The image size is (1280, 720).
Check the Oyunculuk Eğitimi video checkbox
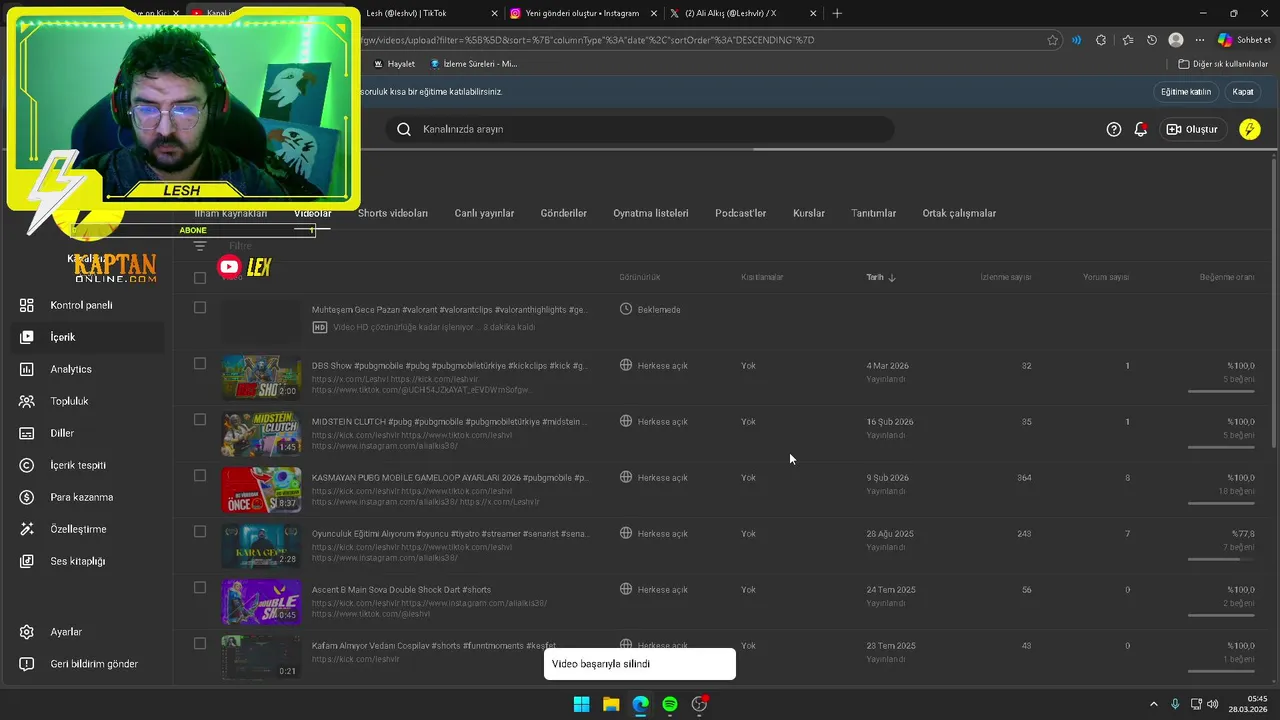pyautogui.click(x=200, y=531)
